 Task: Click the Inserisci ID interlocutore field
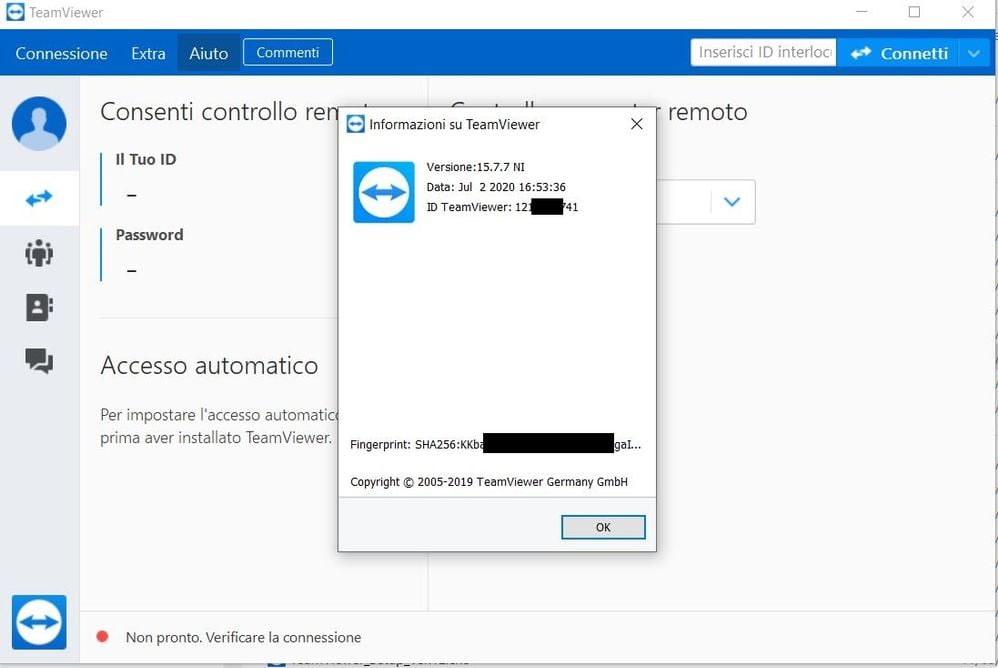(763, 52)
